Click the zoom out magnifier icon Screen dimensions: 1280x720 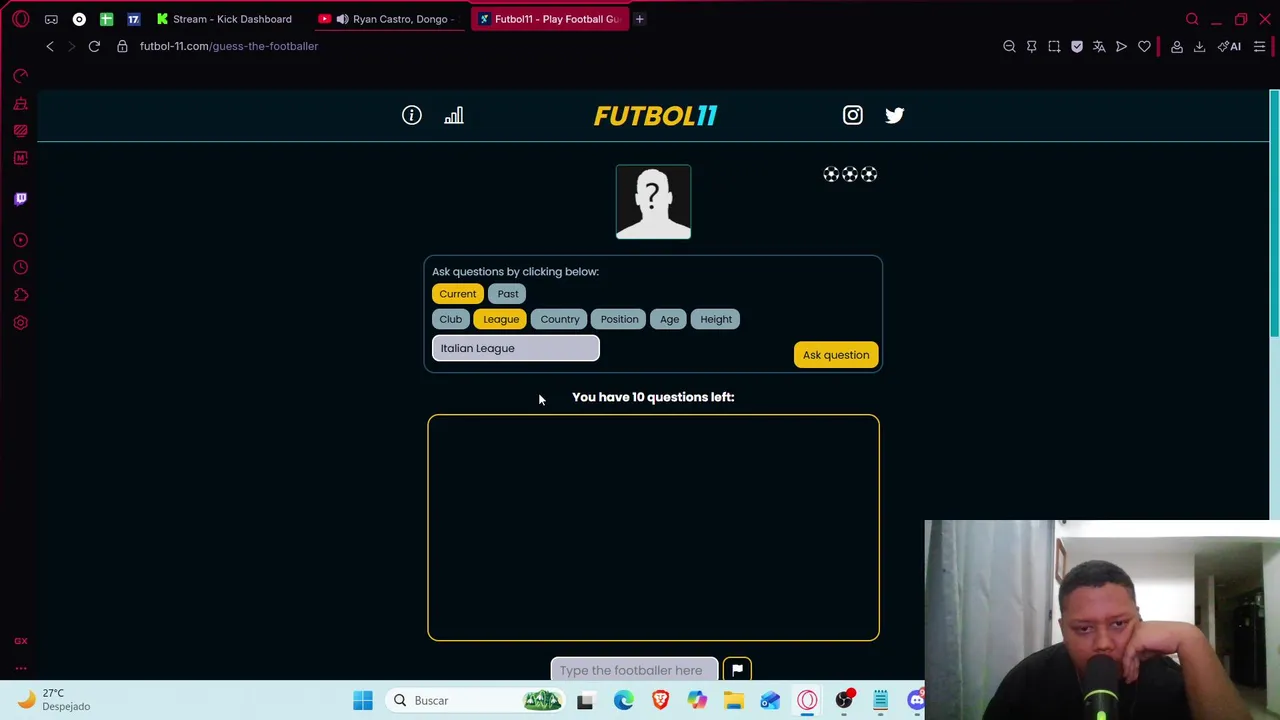pyautogui.click(x=1009, y=46)
